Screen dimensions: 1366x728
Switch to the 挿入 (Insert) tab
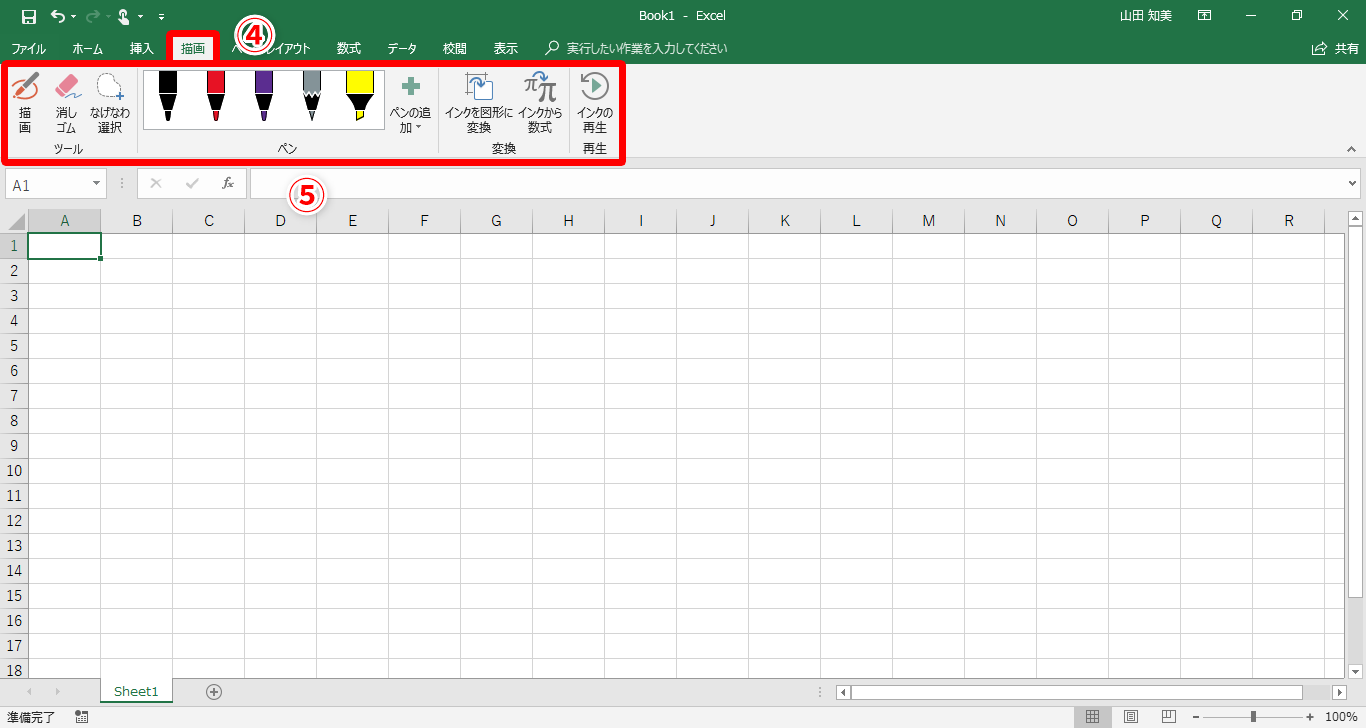142,48
